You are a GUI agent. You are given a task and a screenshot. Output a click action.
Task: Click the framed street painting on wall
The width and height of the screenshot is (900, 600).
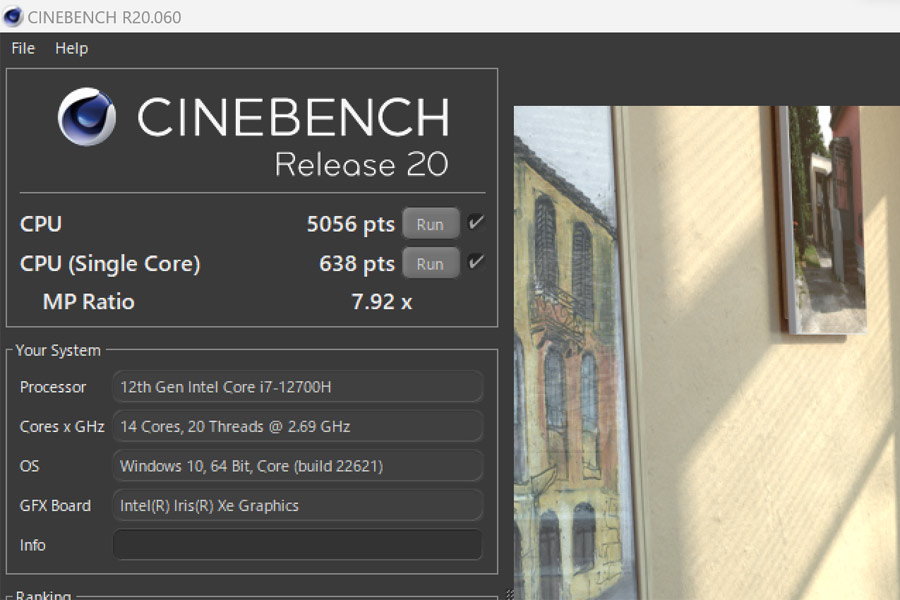pos(823,218)
